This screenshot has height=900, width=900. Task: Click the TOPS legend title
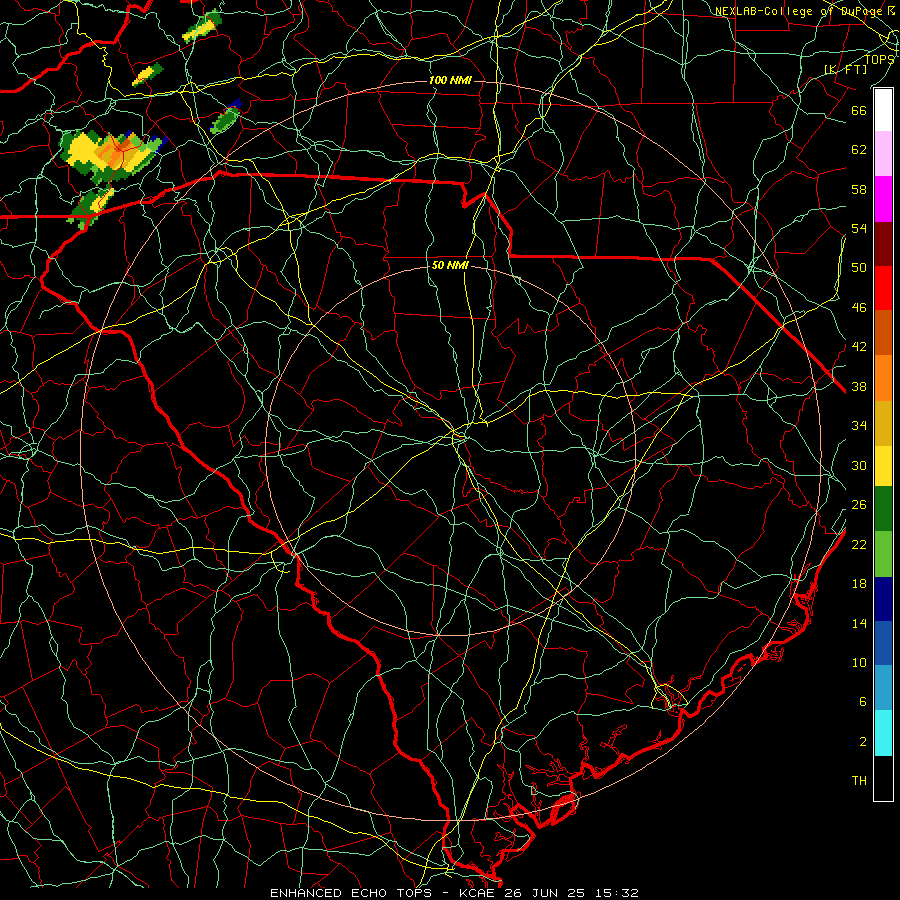(879, 60)
